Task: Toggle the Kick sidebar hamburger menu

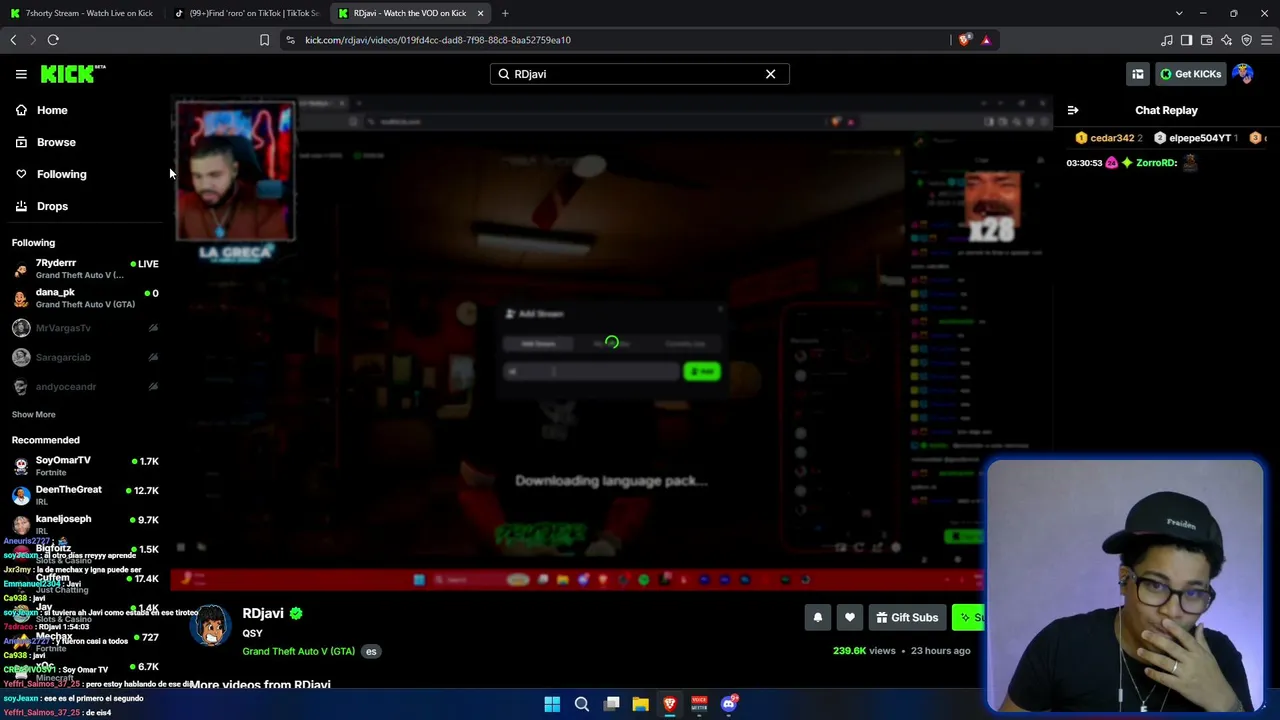Action: click(x=21, y=74)
